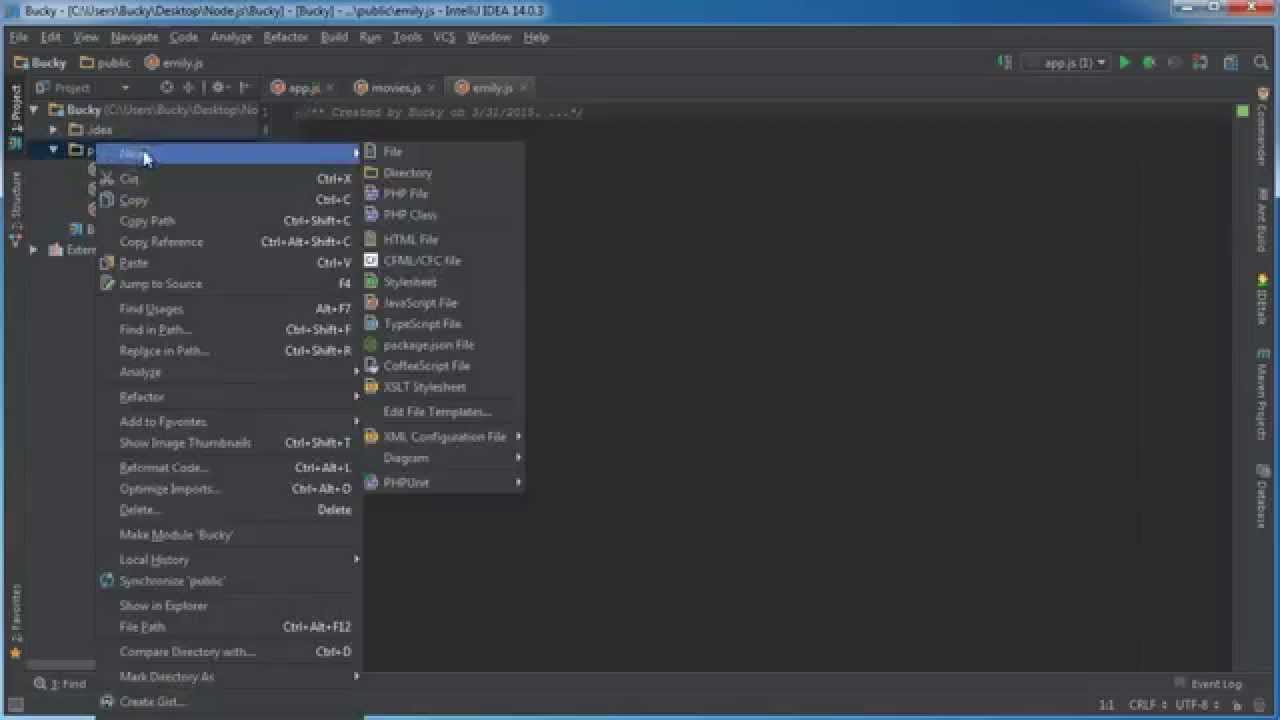Viewport: 1280px width, 720px height.
Task: Click the green inspection status square
Action: 1242,111
